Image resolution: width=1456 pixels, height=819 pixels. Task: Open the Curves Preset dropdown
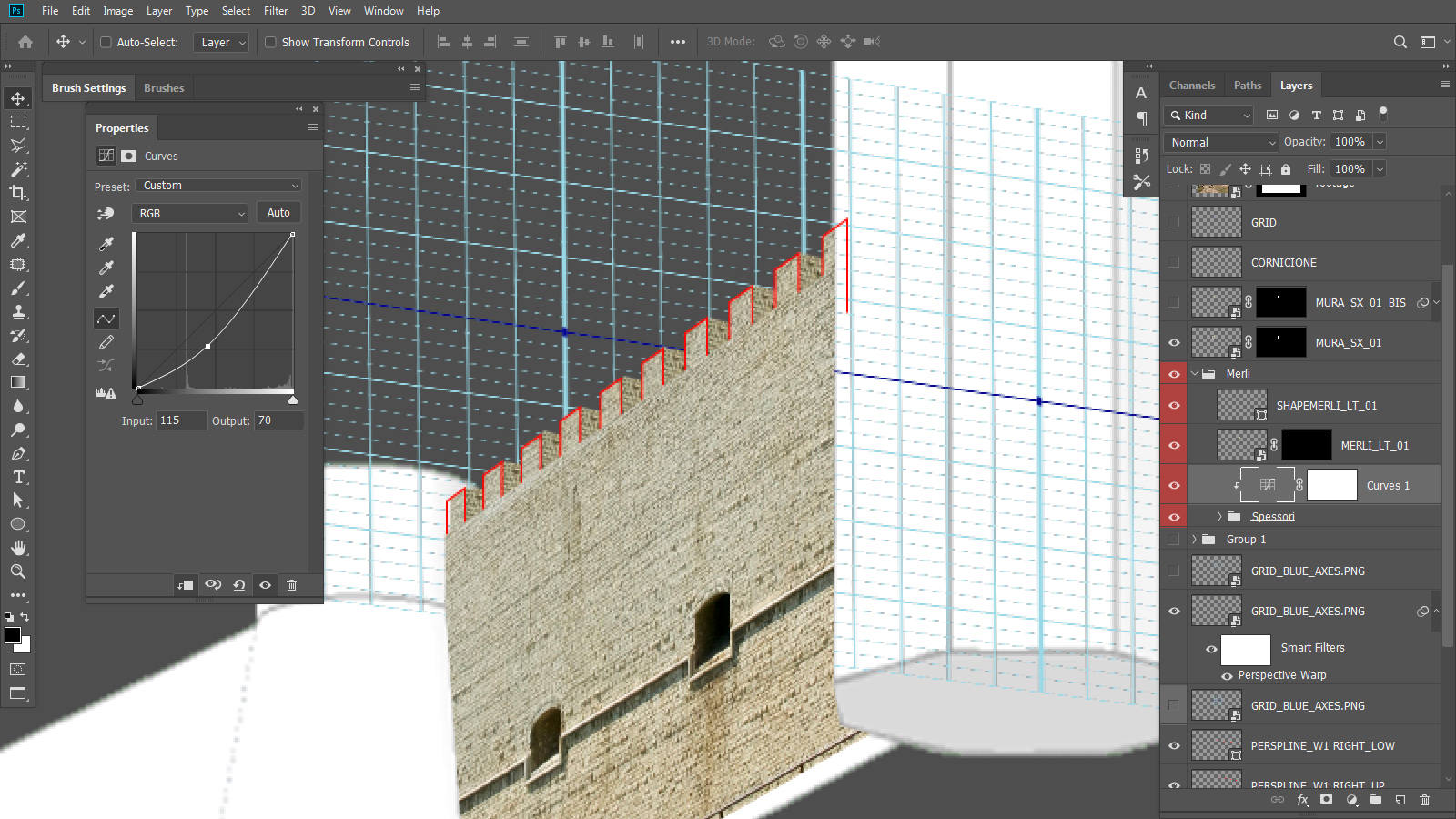click(x=219, y=186)
